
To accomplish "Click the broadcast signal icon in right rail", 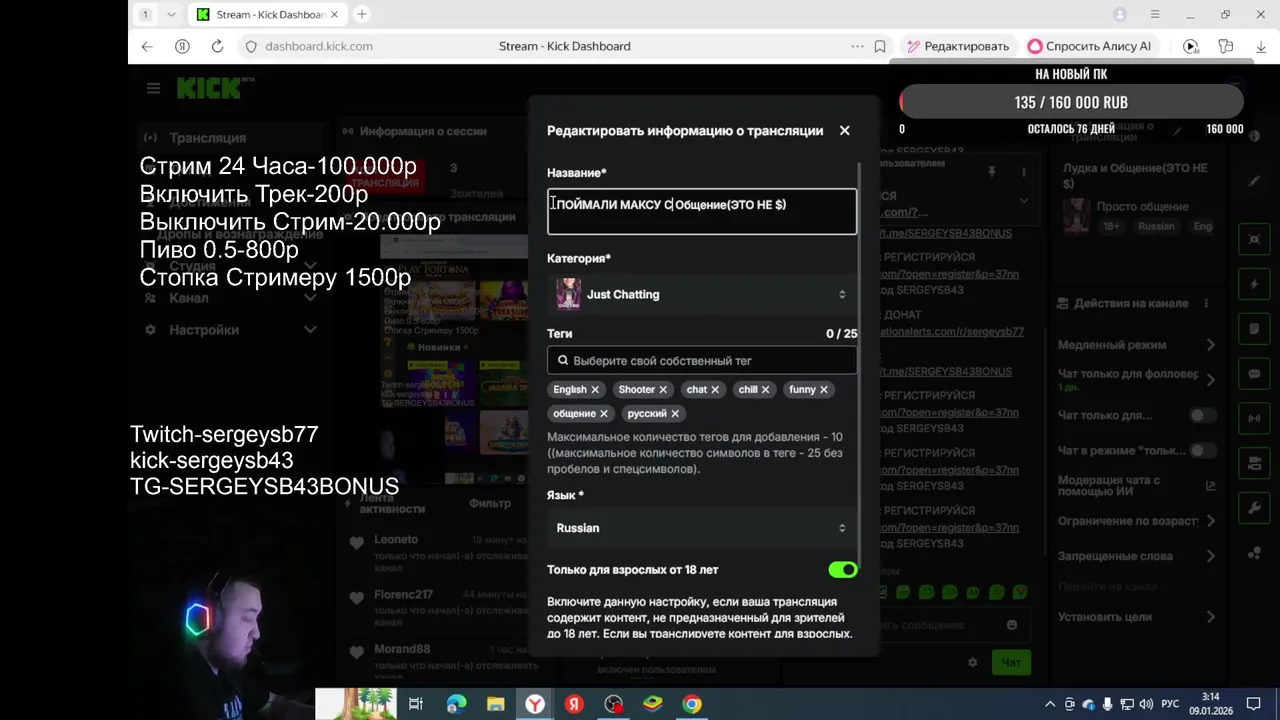I will tap(1255, 418).
